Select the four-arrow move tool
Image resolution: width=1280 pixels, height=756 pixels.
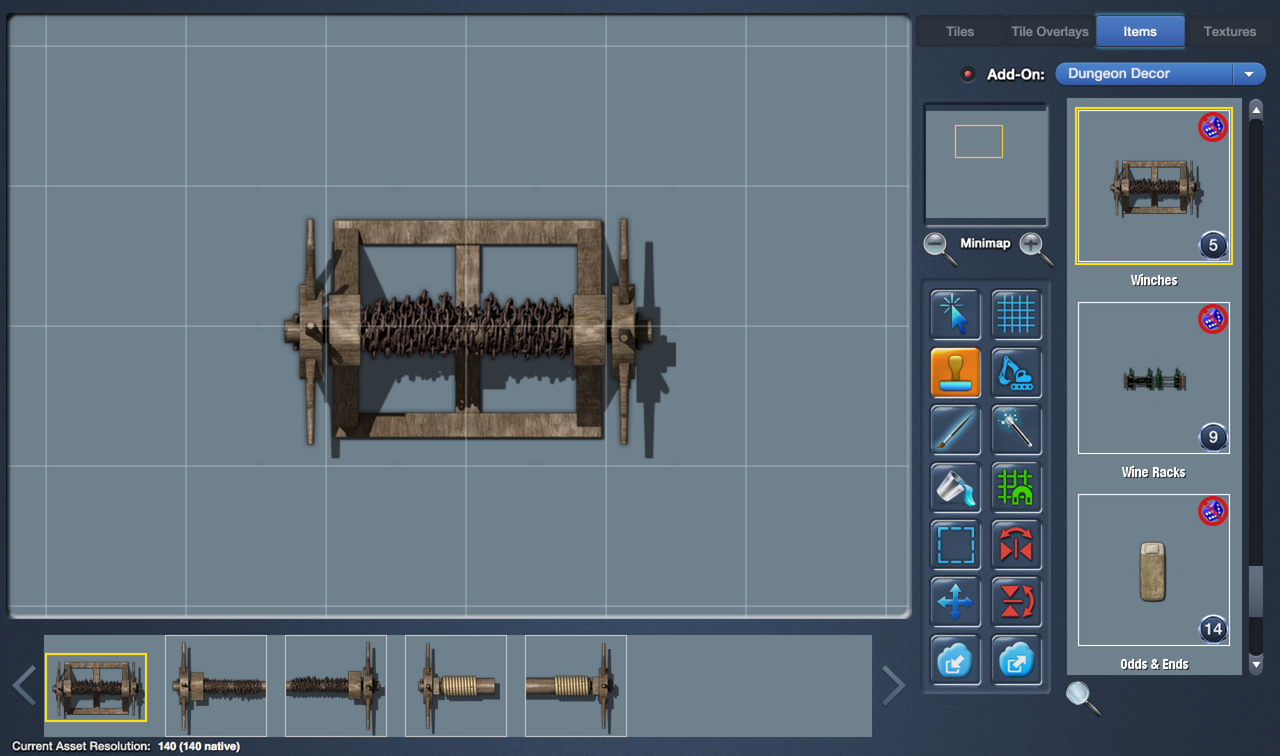coord(955,602)
